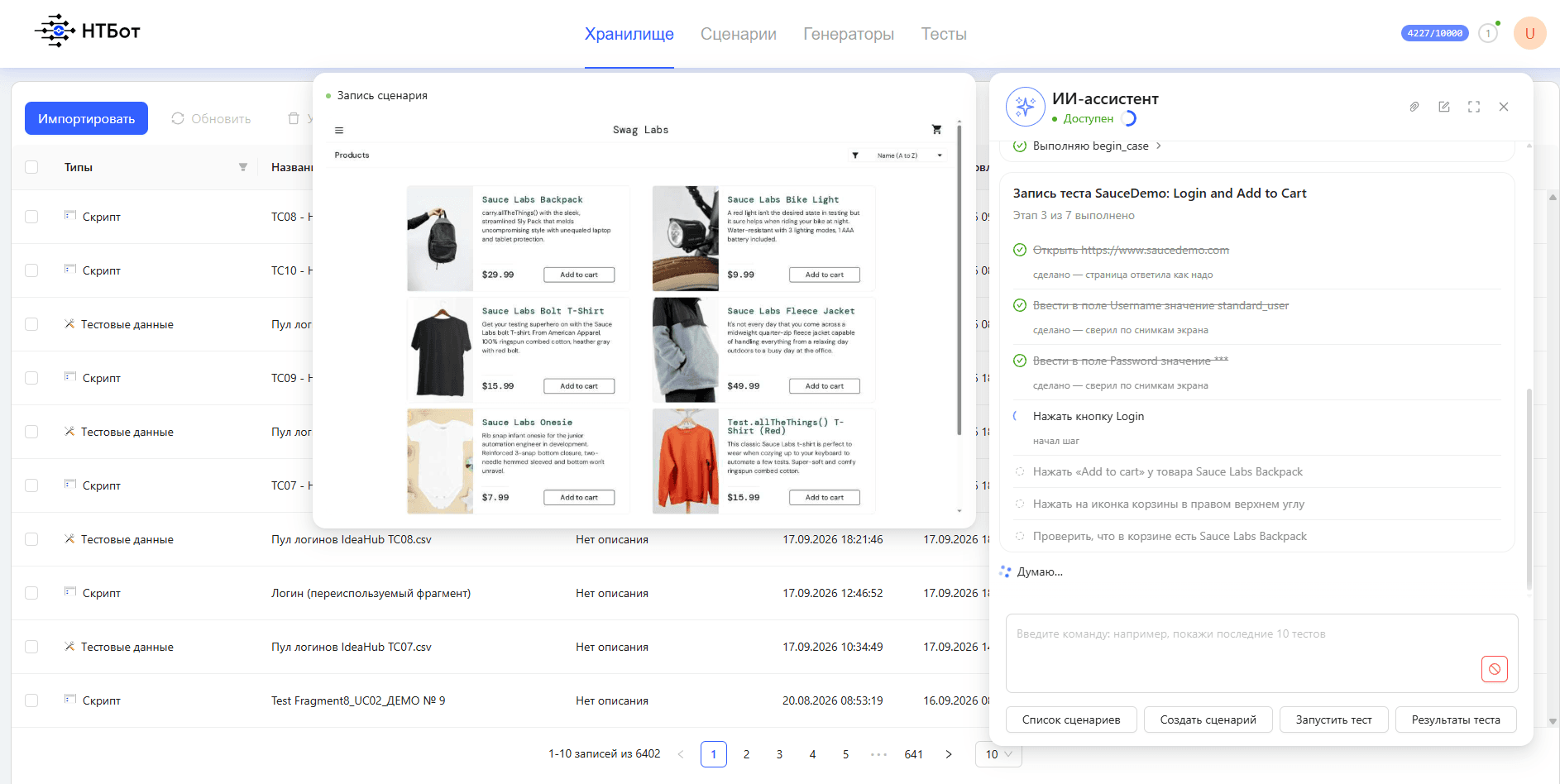The image size is (1560, 784).
Task: Open the user avatar U menu
Action: (x=1529, y=33)
